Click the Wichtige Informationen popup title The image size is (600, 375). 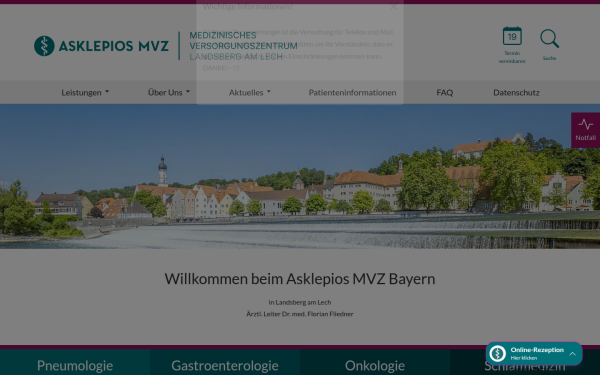click(248, 6)
